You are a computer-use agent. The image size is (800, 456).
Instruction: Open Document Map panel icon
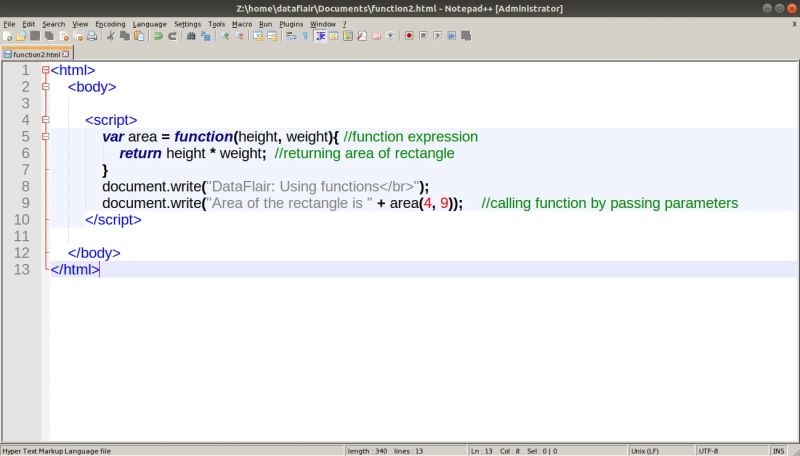click(x=348, y=36)
